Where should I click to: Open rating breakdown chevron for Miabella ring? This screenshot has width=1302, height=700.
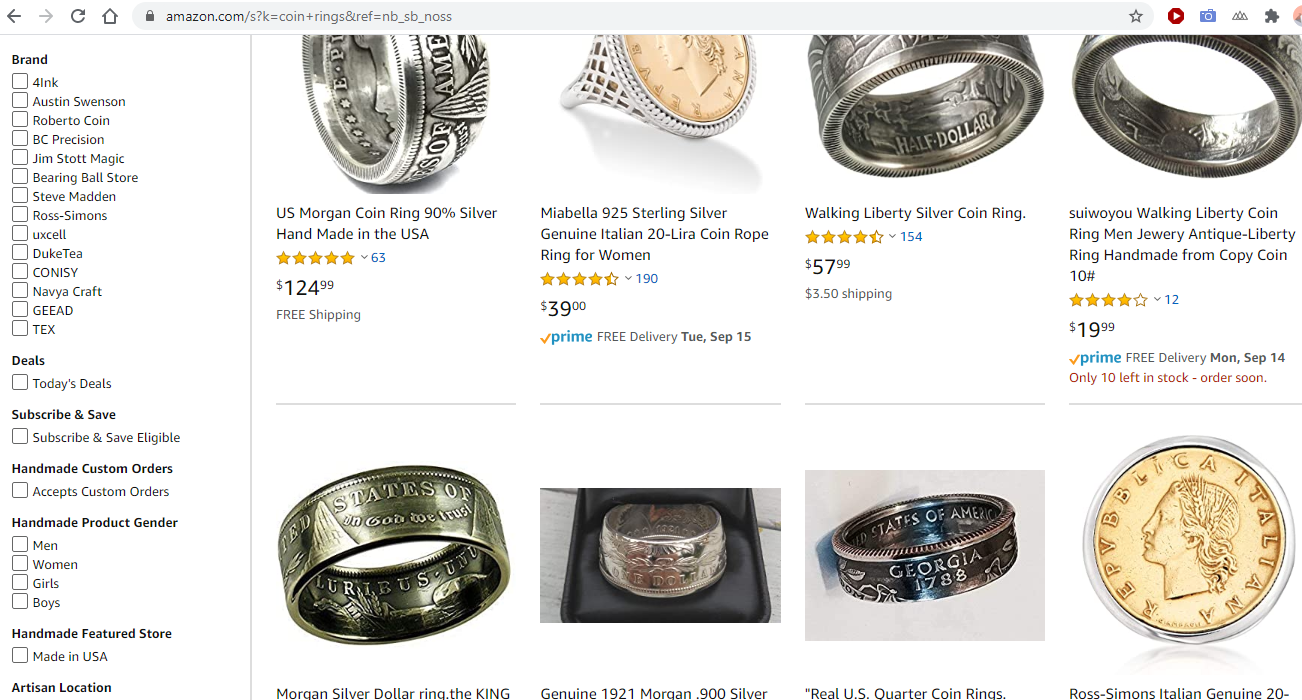coord(628,279)
